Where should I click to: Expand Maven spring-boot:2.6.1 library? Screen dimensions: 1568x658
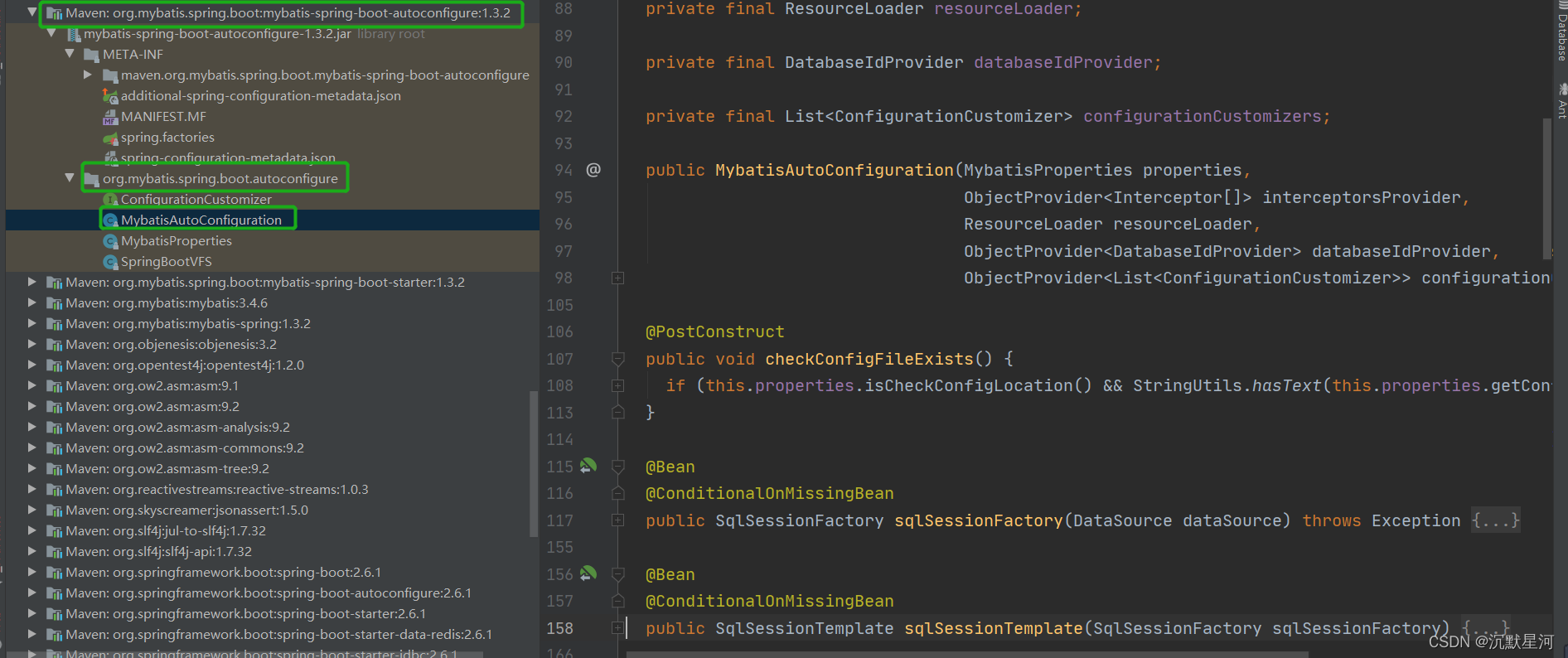[32, 572]
